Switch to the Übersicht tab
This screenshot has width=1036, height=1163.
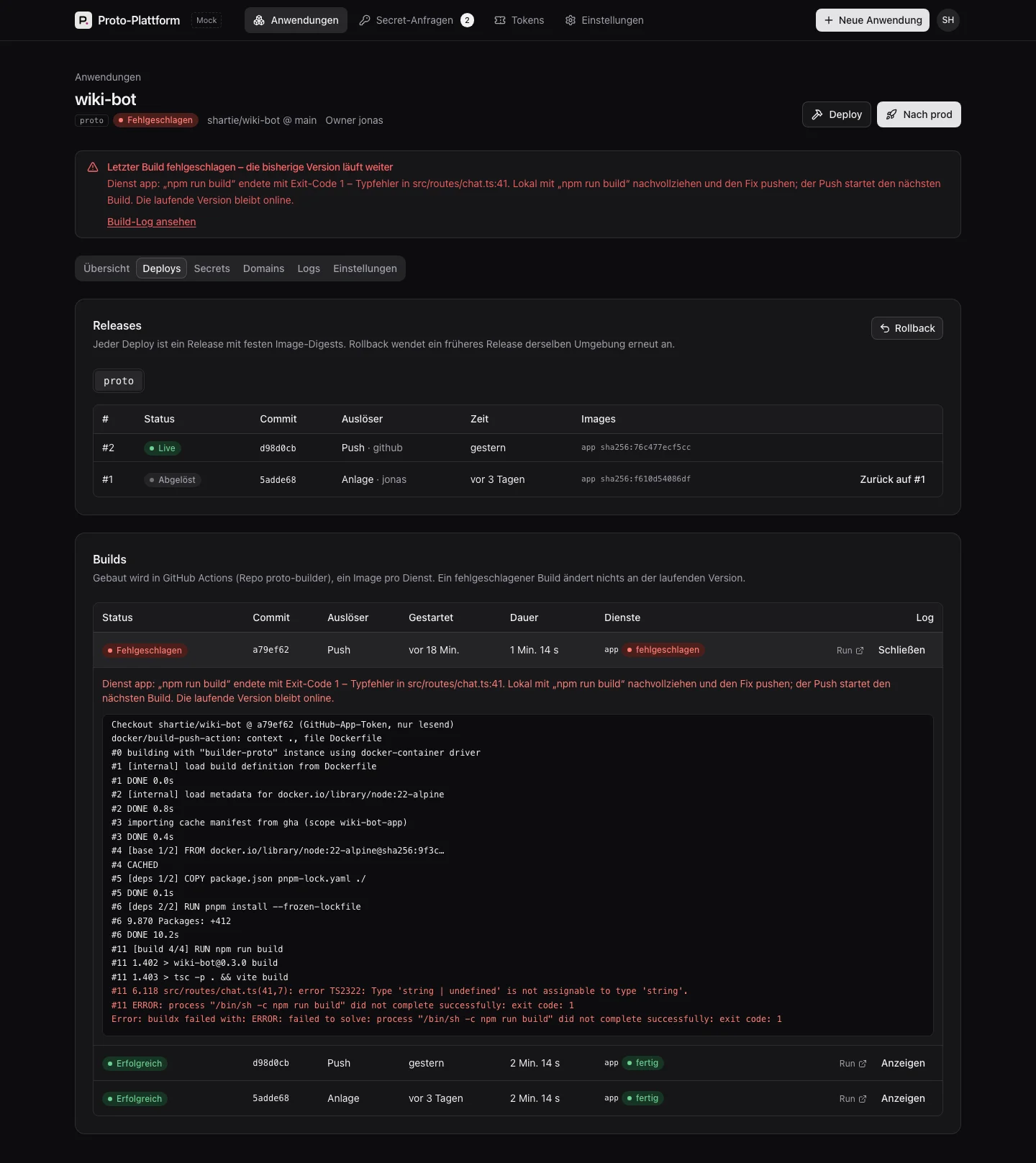click(x=106, y=268)
